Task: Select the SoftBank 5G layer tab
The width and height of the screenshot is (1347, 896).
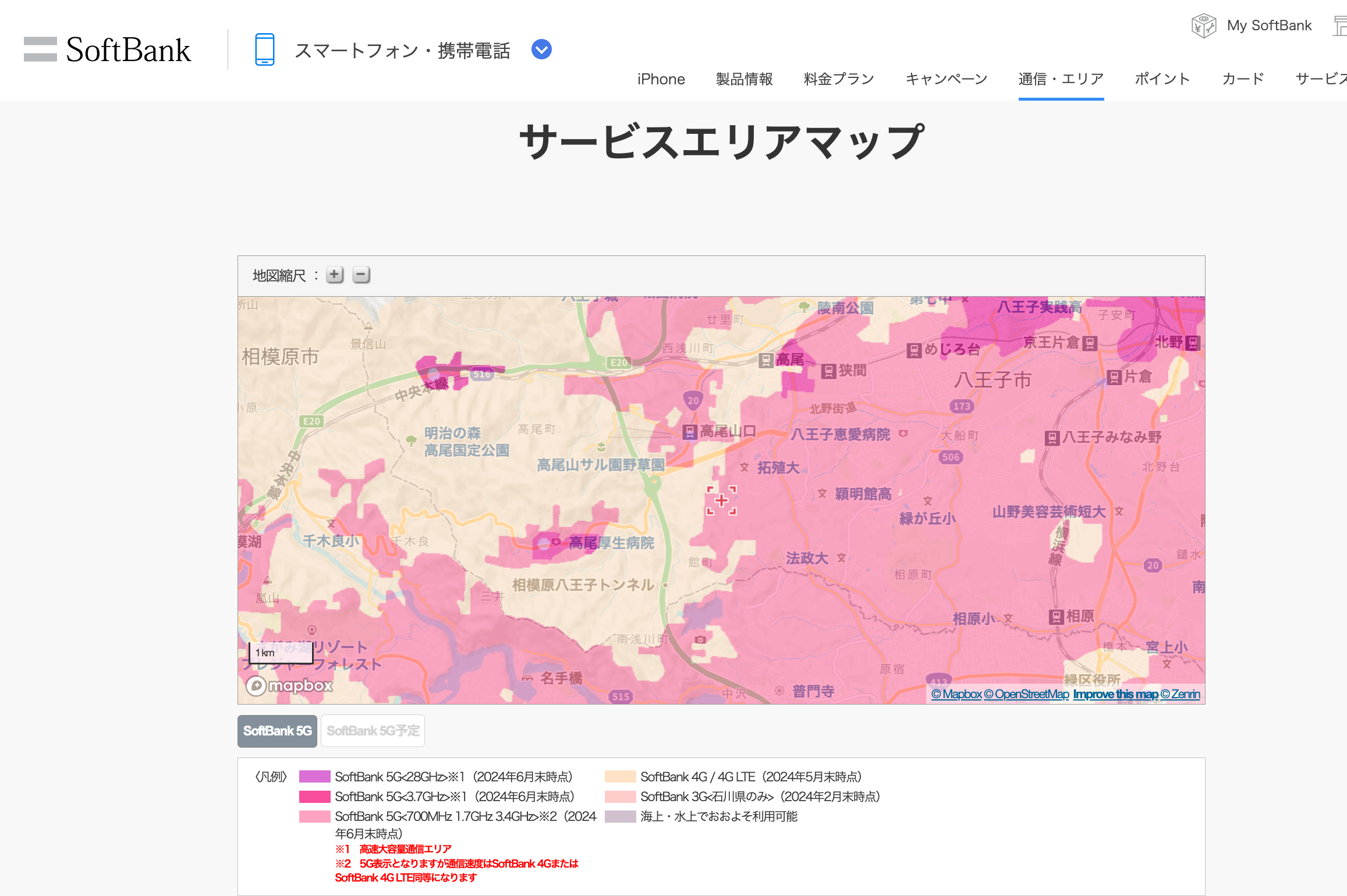Action: click(x=277, y=731)
